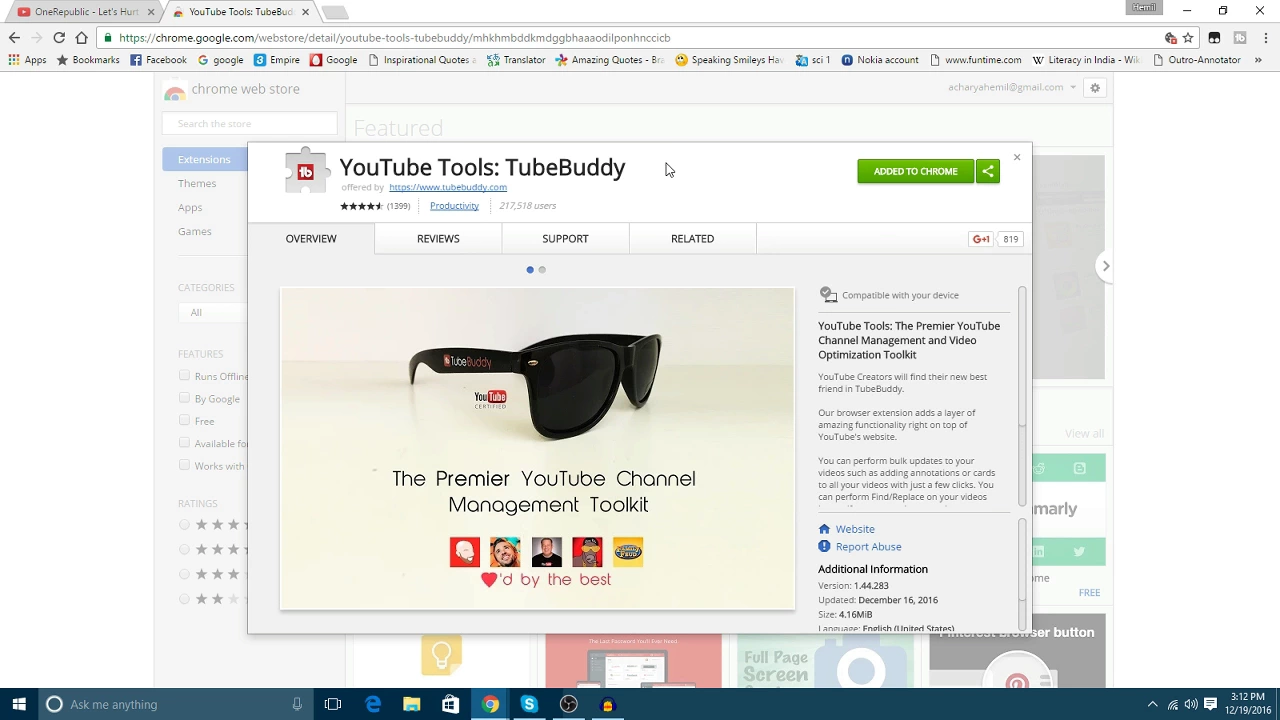Screen dimensions: 1280x720
Task: Select Themes in the store sidebar
Action: 197,184
